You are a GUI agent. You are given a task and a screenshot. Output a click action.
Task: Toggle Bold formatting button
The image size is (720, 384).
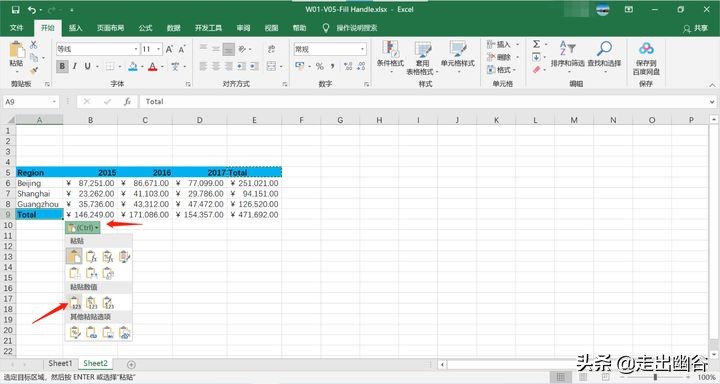click(x=62, y=67)
